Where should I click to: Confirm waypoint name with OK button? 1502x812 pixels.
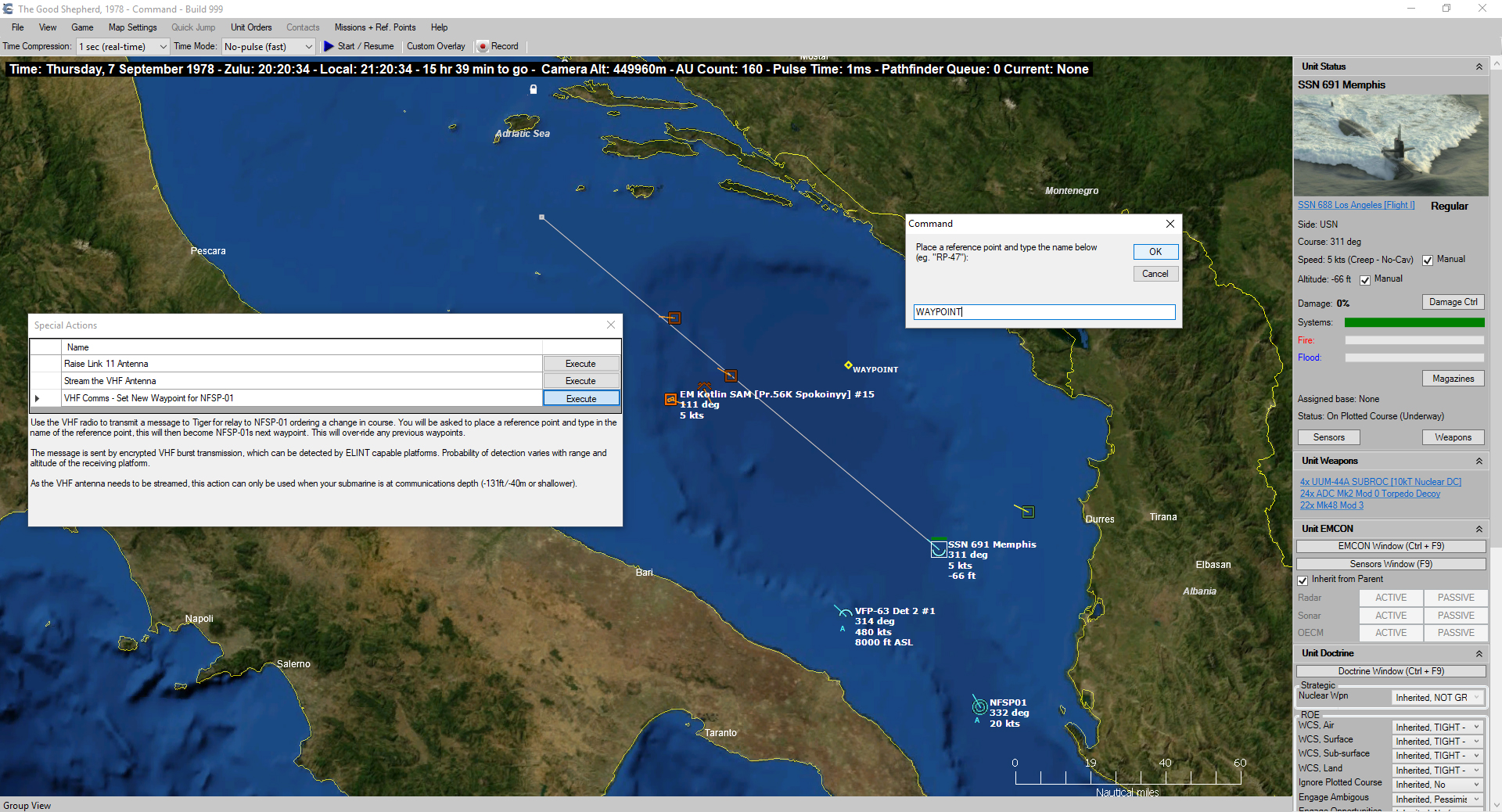click(1155, 252)
